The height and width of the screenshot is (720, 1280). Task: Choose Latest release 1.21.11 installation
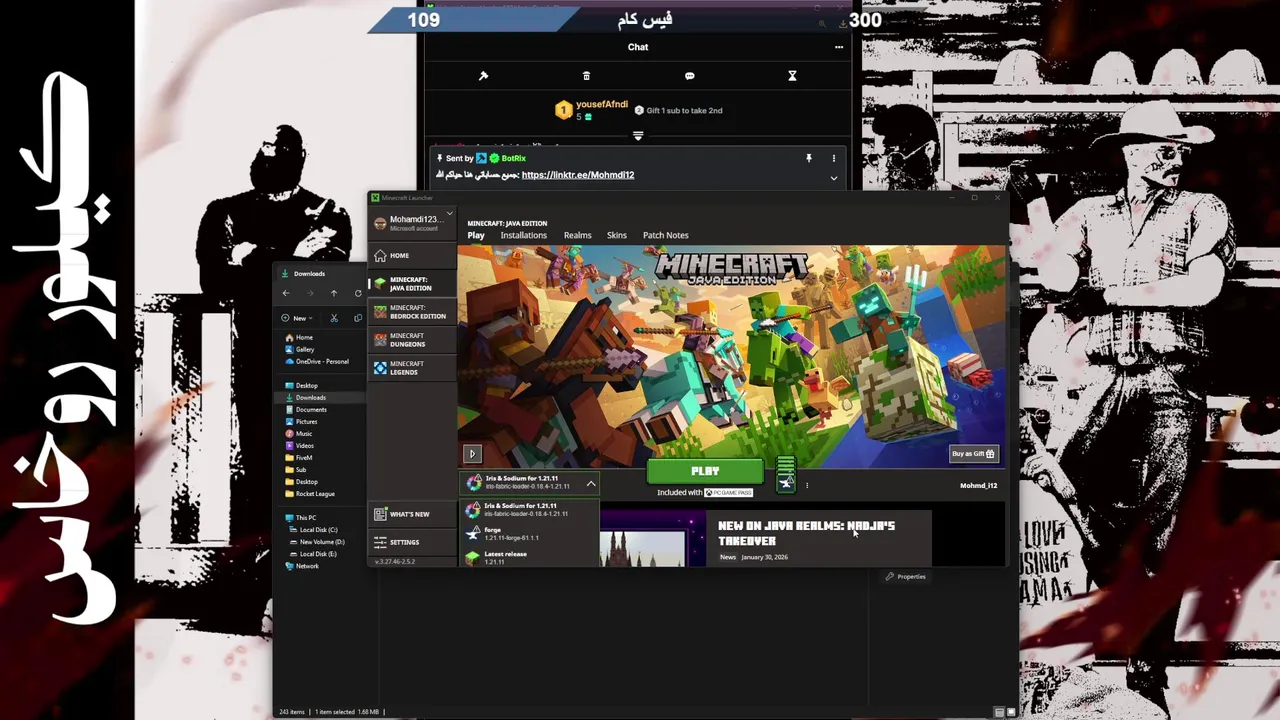529,557
